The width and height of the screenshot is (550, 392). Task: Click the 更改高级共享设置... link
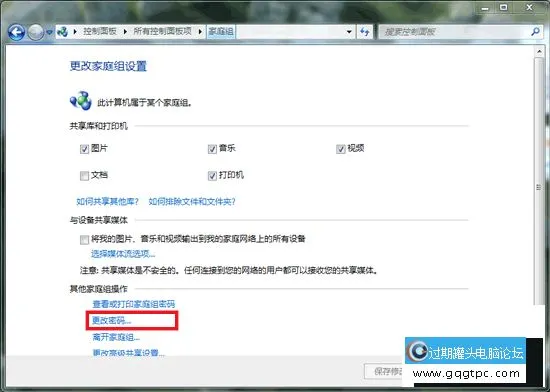(128, 352)
